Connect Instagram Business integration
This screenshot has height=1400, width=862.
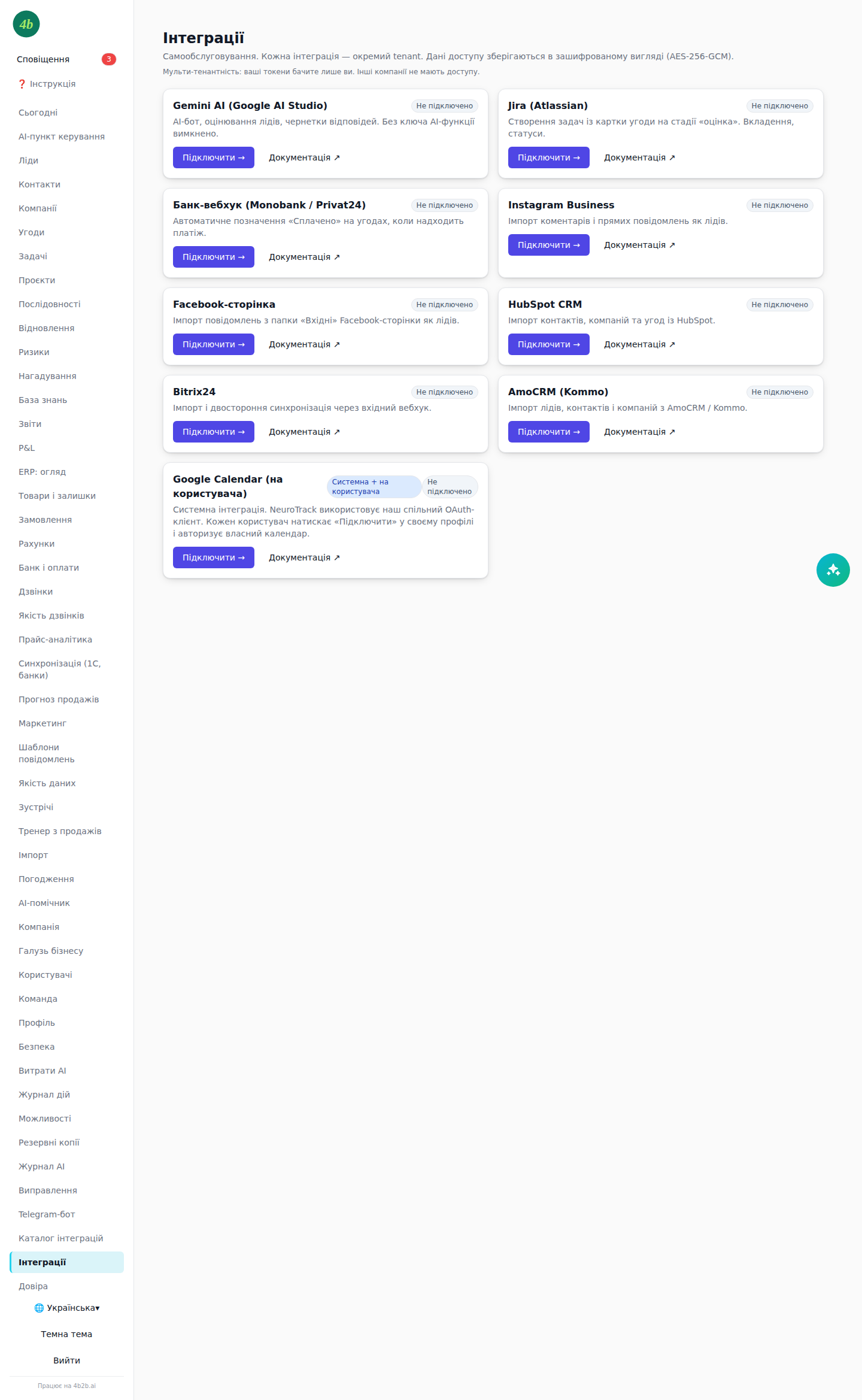pyautogui.click(x=549, y=245)
